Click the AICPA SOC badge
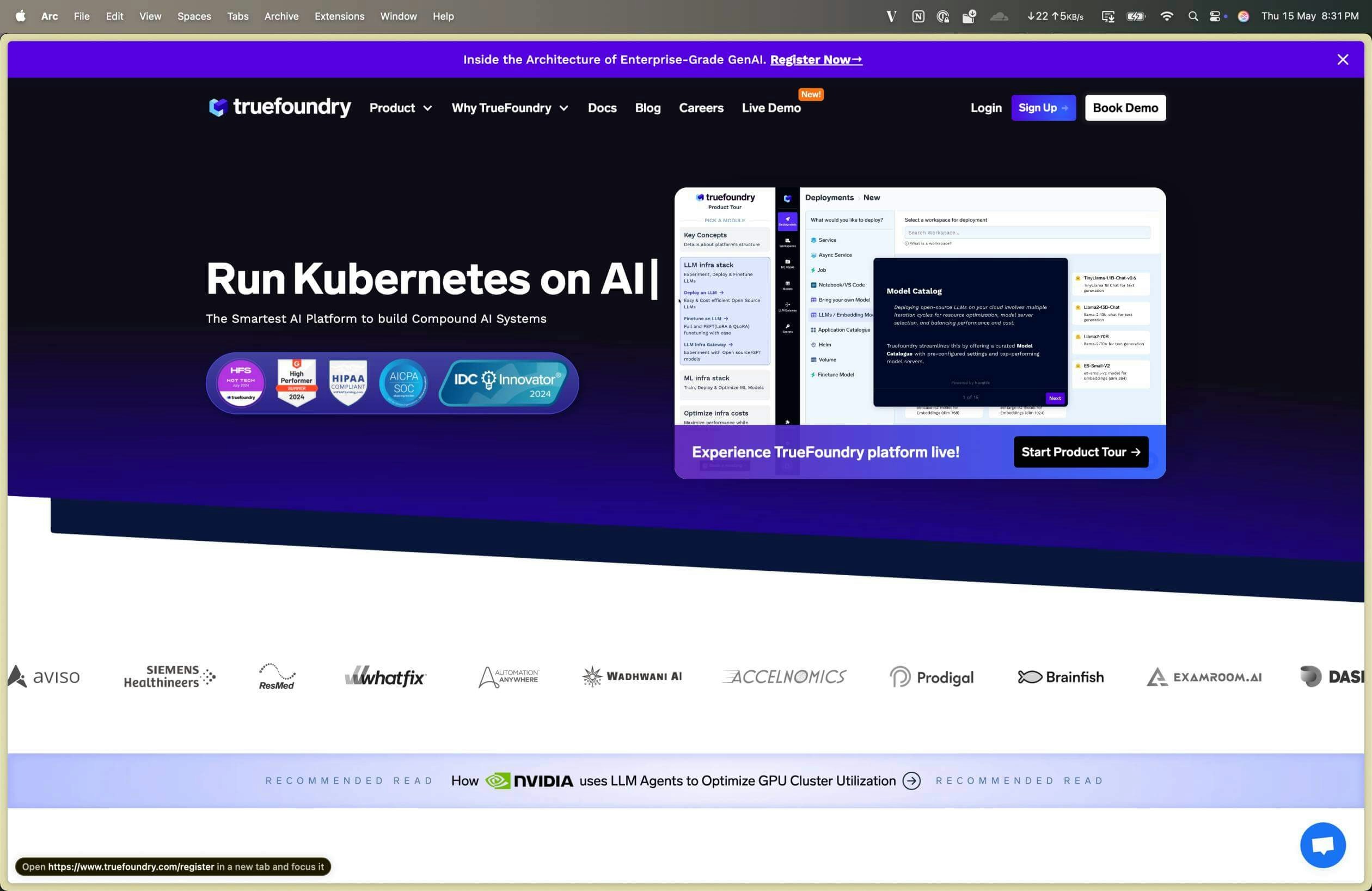Screen dimensions: 1372x891 403,383
